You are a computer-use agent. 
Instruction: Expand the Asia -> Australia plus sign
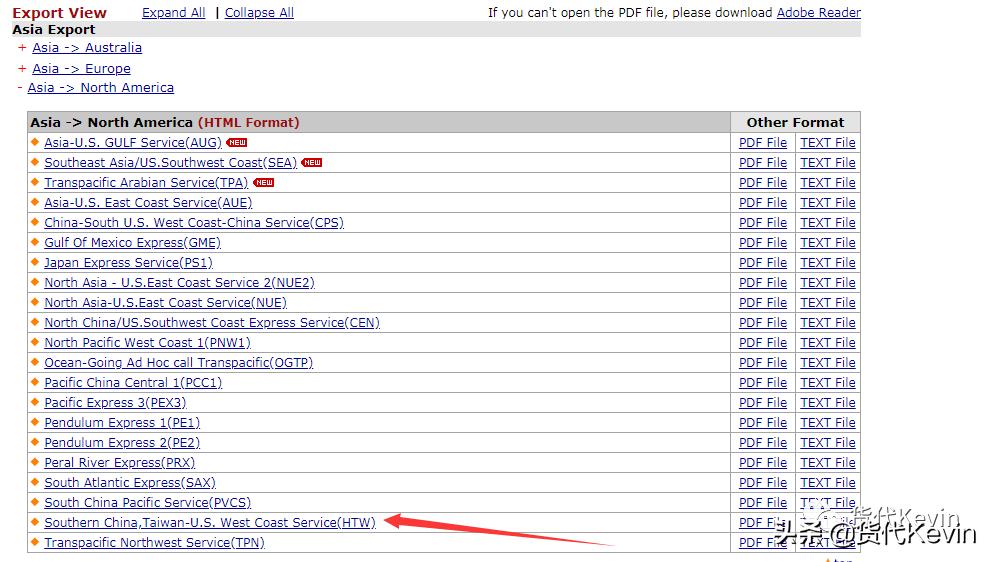click(x=22, y=48)
